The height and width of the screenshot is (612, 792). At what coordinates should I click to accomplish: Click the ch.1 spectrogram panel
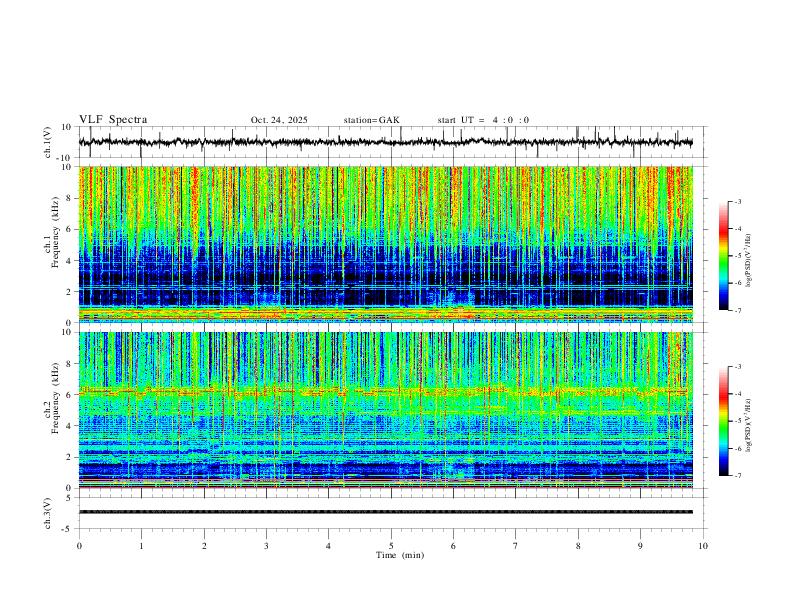[385, 244]
